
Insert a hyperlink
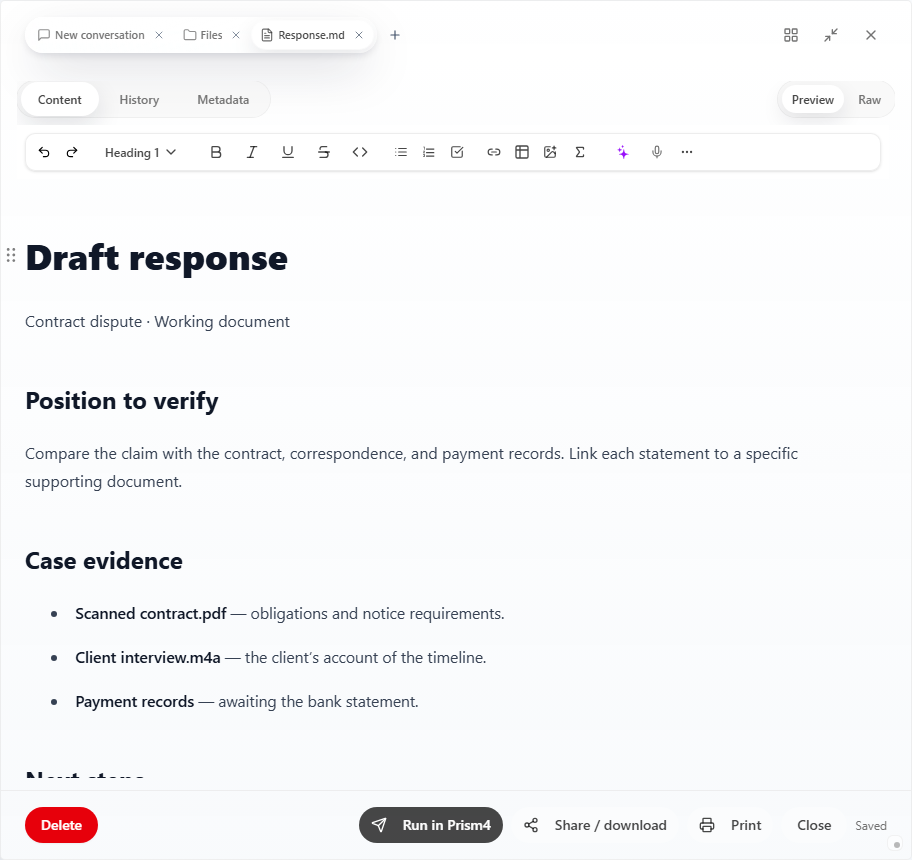tap(494, 152)
